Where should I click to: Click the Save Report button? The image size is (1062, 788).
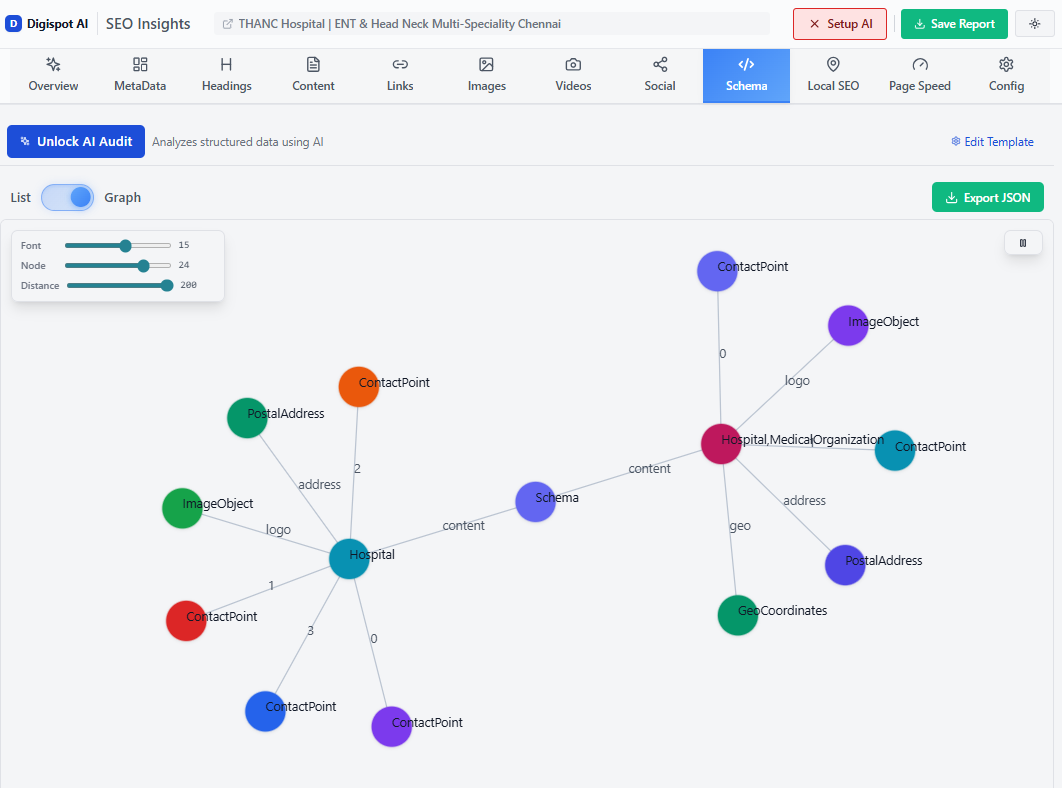[x=954, y=23]
